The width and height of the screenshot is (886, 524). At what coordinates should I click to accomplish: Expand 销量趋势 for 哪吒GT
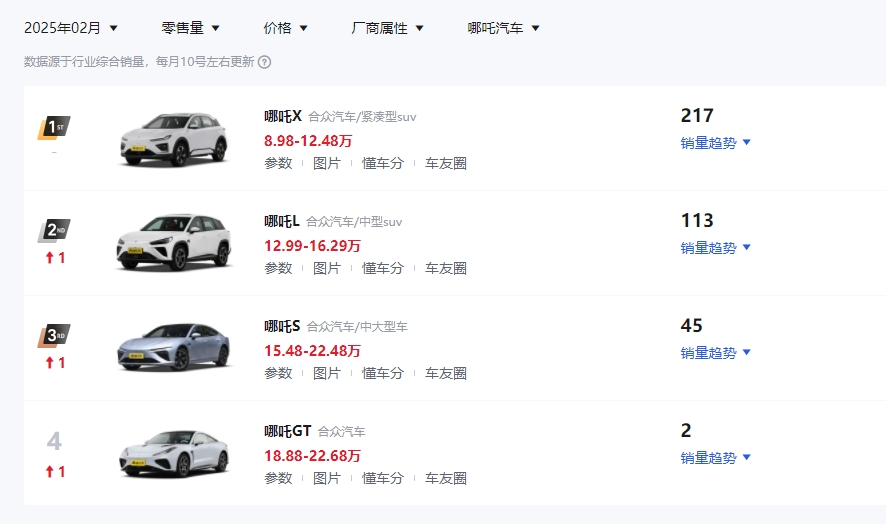715,458
